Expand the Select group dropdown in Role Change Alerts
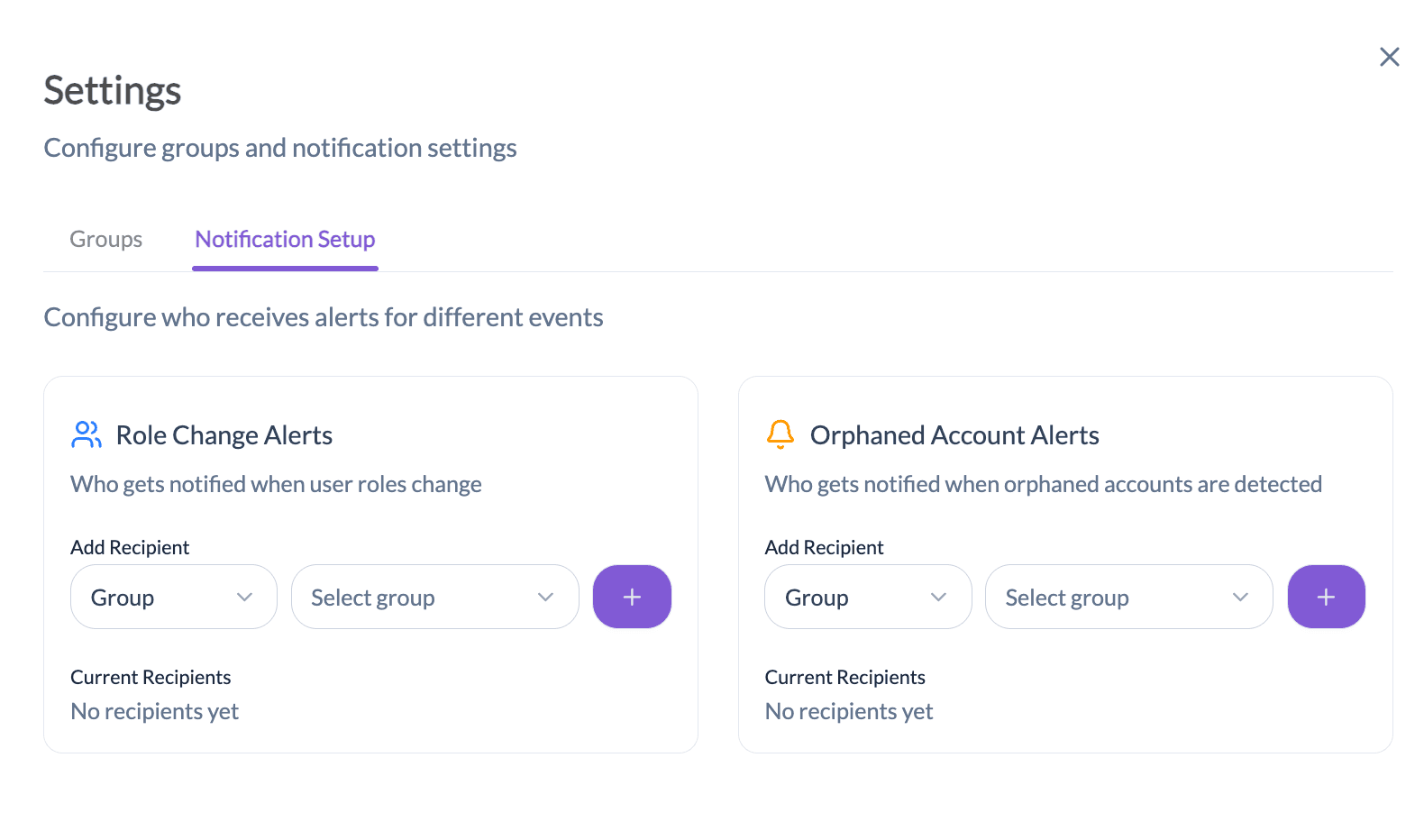 point(434,597)
